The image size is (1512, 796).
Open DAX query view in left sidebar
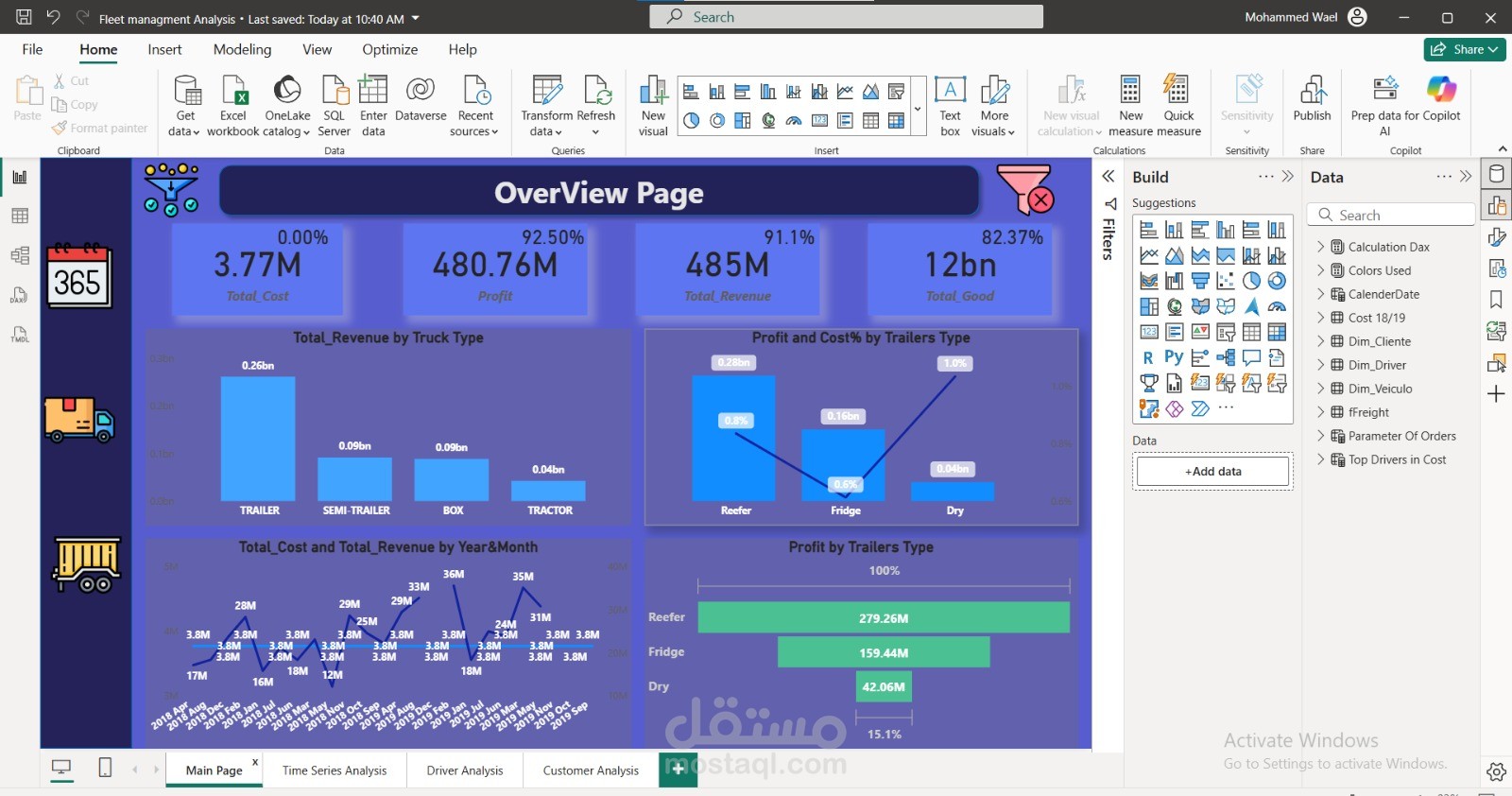pos(19,295)
